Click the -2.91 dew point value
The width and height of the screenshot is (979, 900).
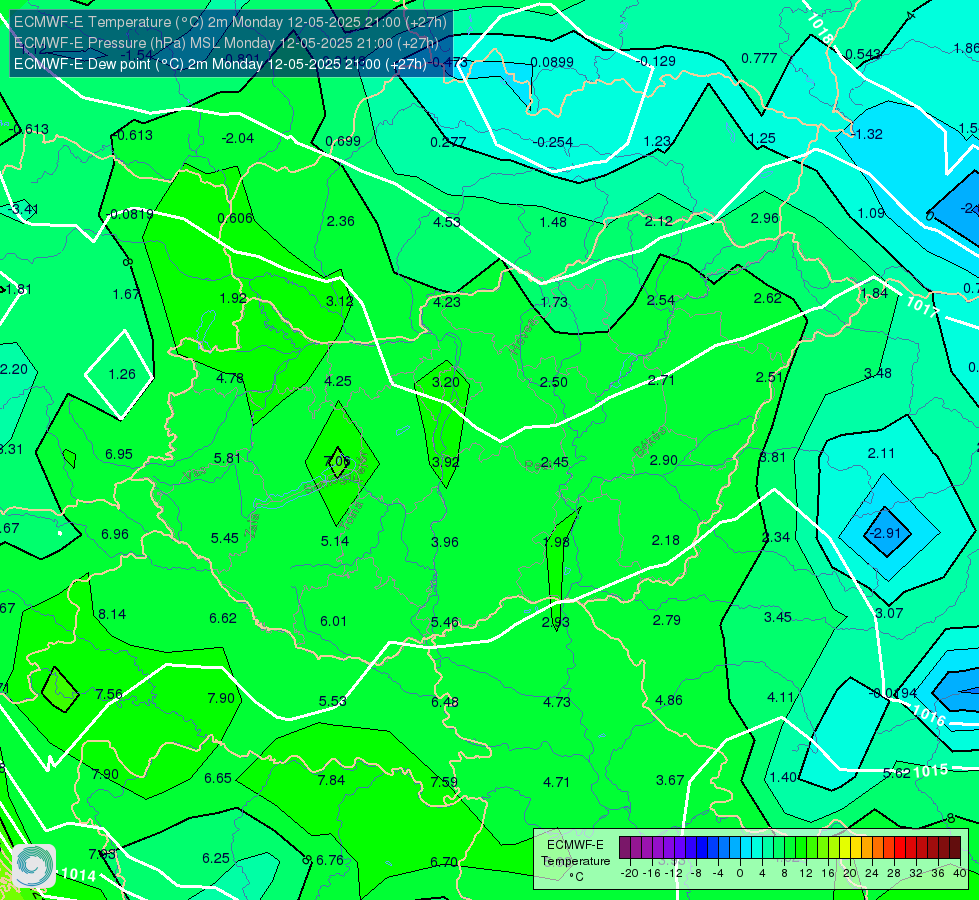886,533
